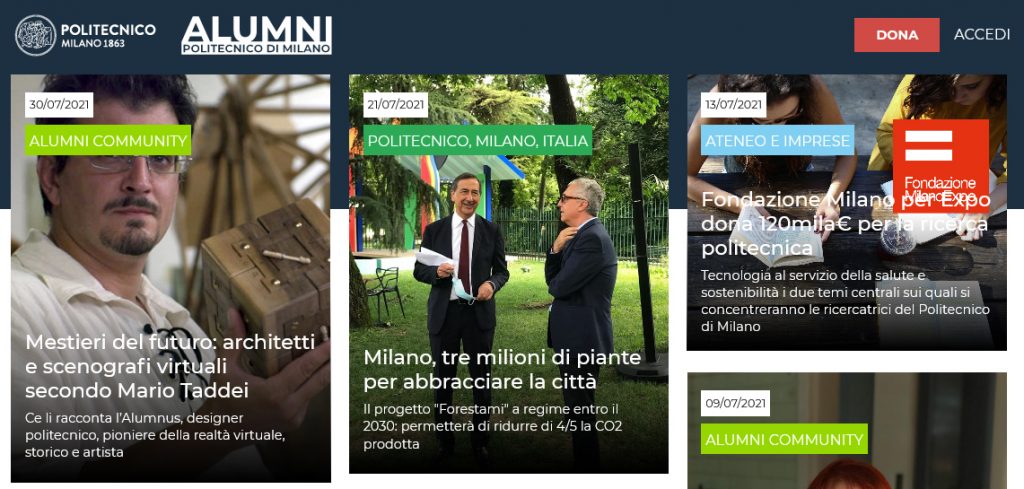Open article headline about Mario Taddei
The height and width of the screenshot is (489, 1024).
170,366
